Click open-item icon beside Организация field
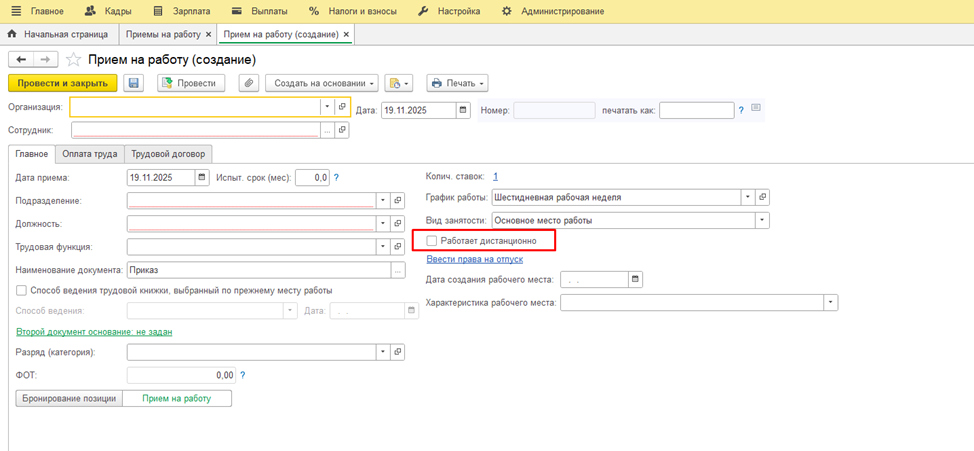 (342, 106)
